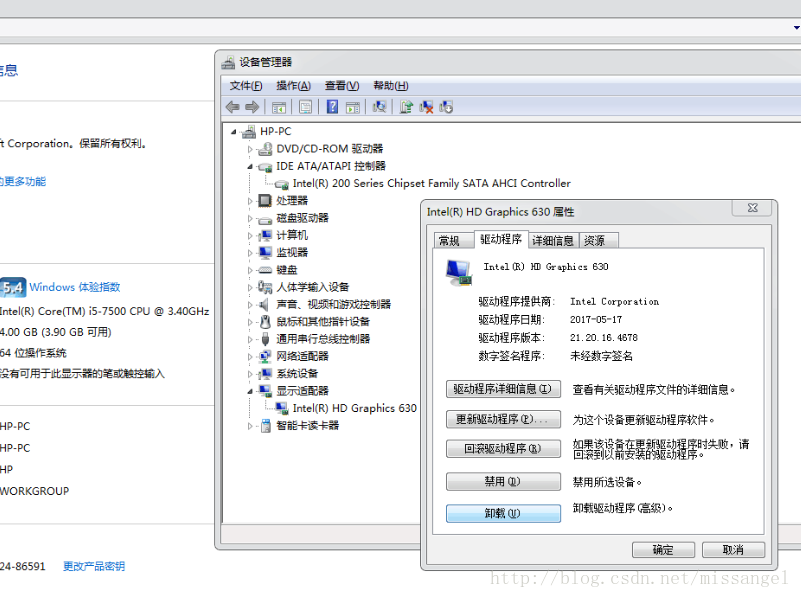The height and width of the screenshot is (598, 801).
Task: Click the 鼠标和其他指针设备 mouse icon
Action: coord(265,322)
